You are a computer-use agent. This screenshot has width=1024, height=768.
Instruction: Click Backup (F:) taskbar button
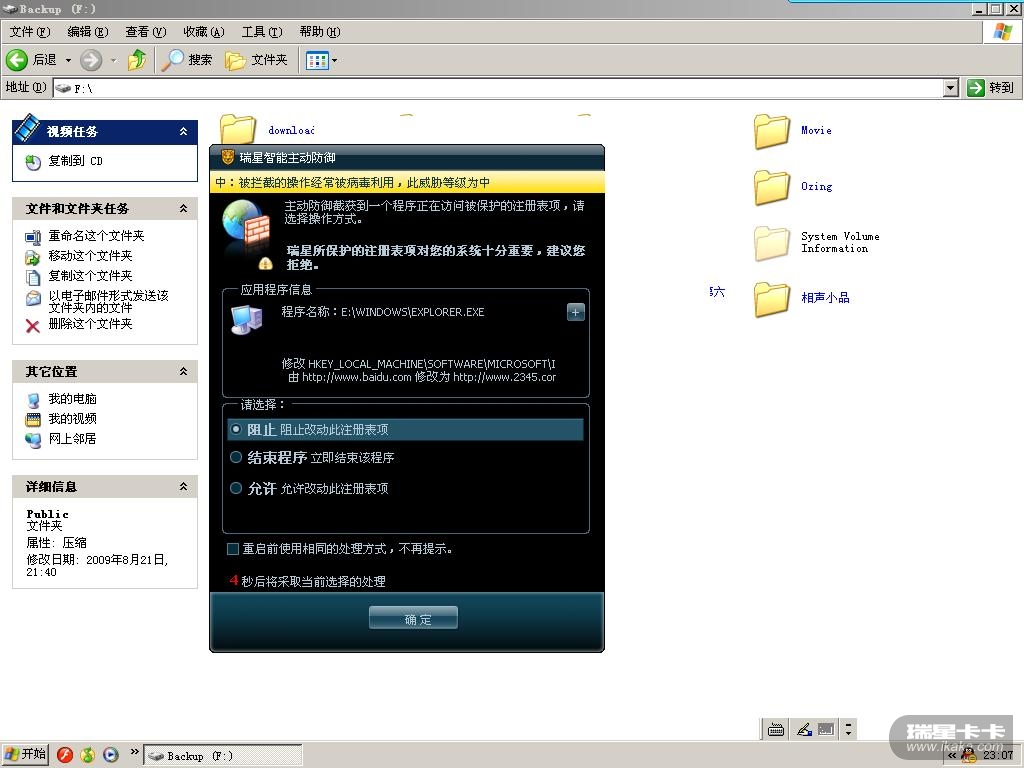click(x=223, y=756)
